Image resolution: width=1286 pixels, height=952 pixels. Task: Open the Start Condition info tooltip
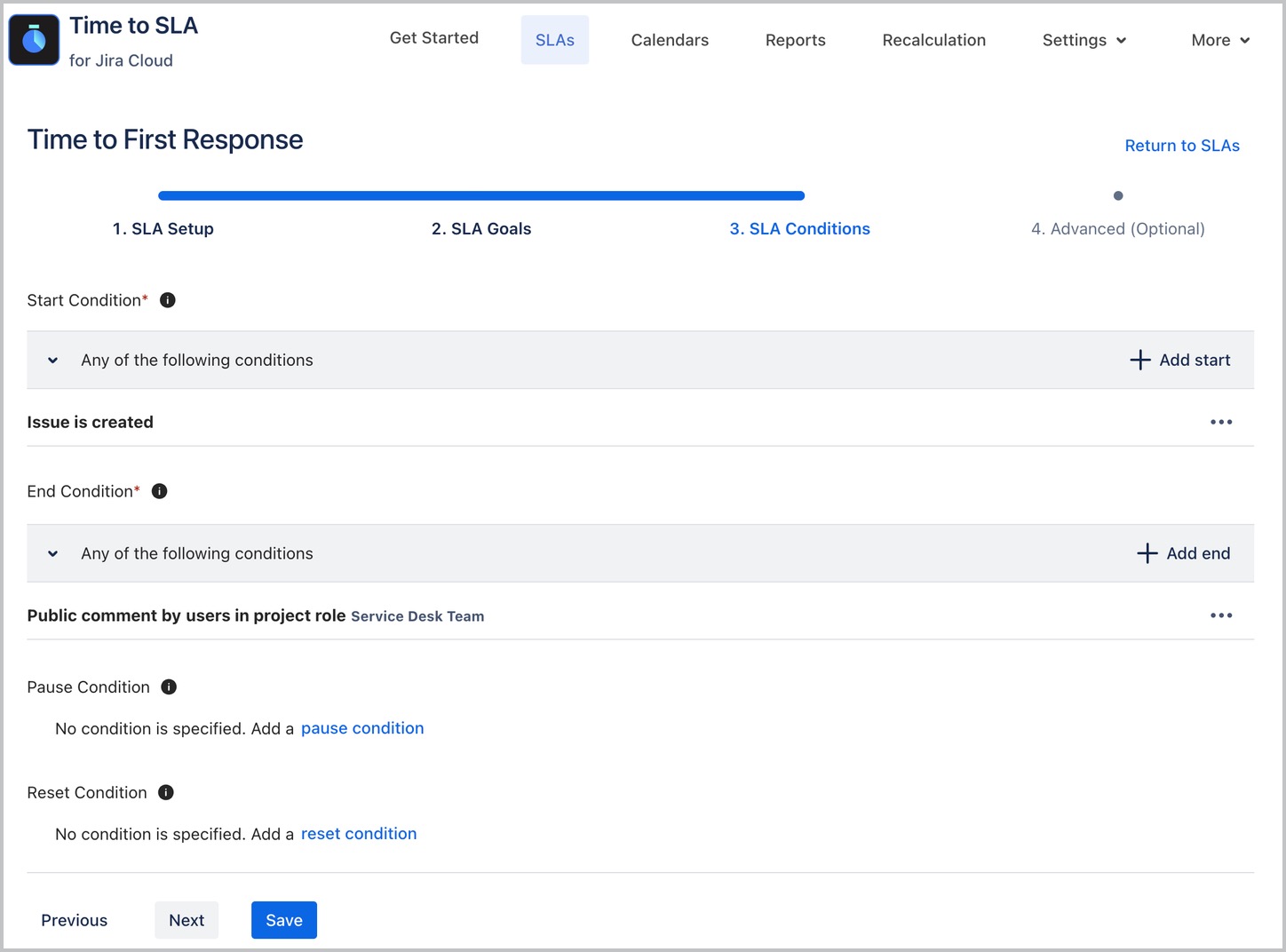(167, 300)
